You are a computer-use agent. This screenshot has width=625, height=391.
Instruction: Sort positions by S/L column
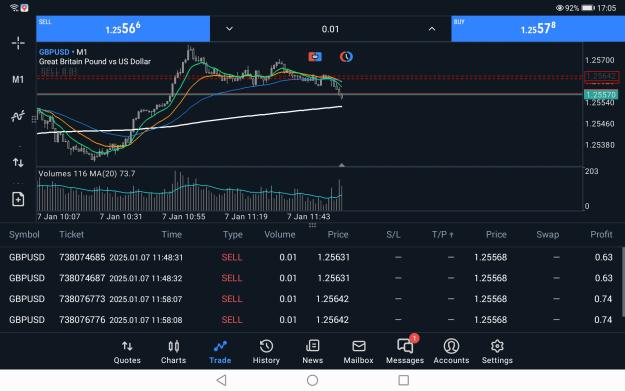[393, 234]
